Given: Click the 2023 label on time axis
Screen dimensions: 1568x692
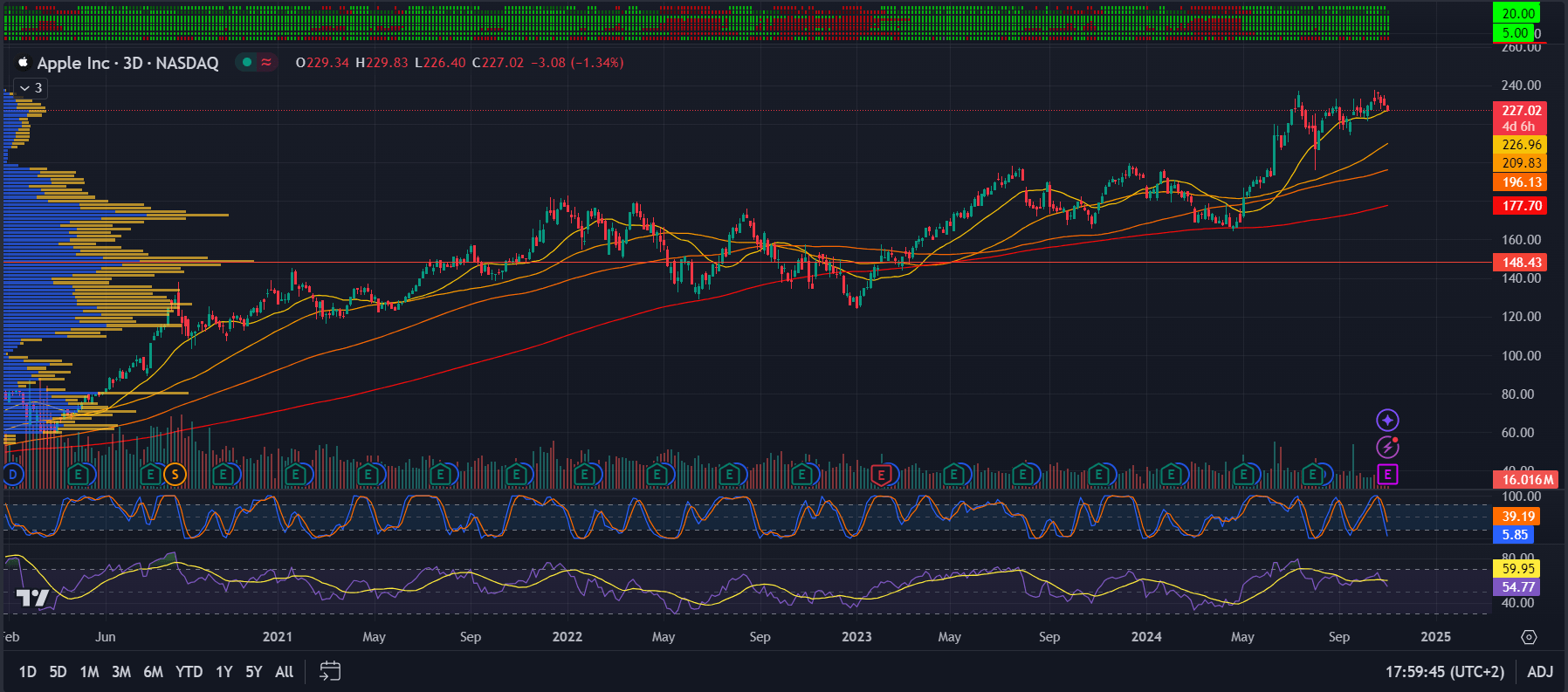Looking at the screenshot, I should point(856,637).
